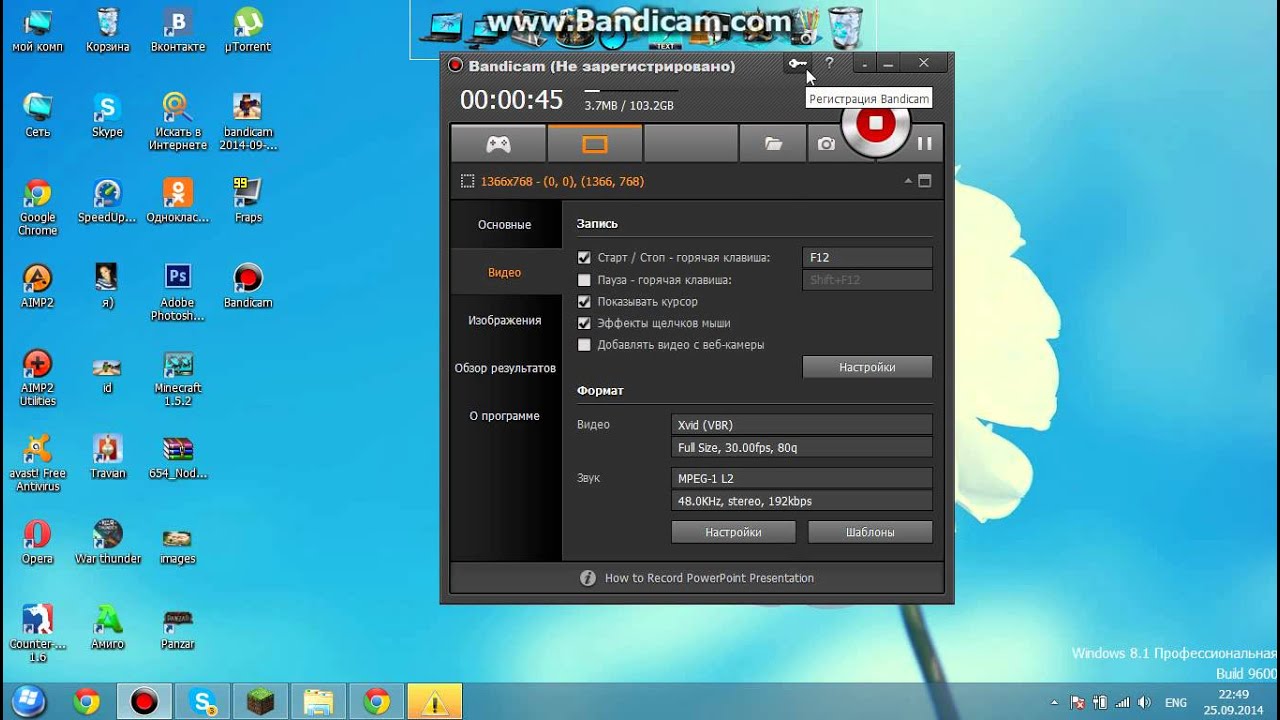Open the Bandicam desktop shortcut
The image size is (1280, 720).
pos(248,285)
